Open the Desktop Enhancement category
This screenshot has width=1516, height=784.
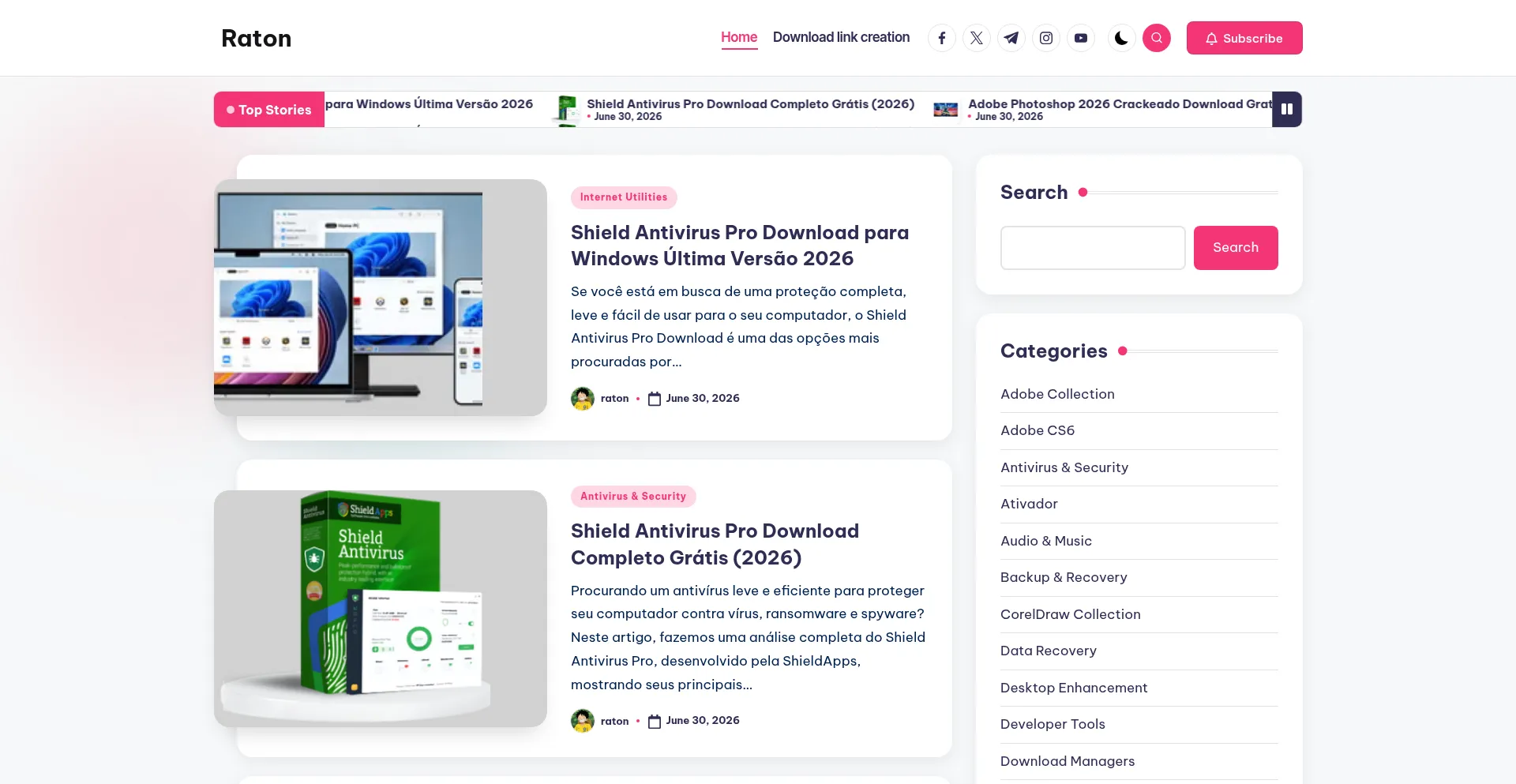click(1074, 688)
